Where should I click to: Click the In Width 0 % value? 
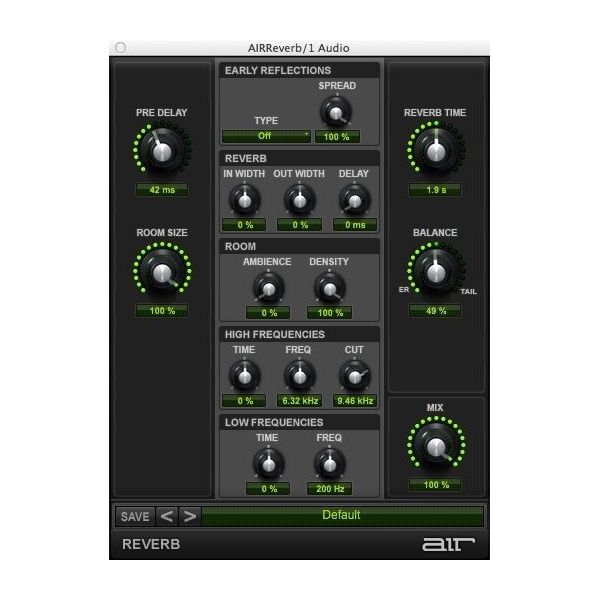coord(245,225)
